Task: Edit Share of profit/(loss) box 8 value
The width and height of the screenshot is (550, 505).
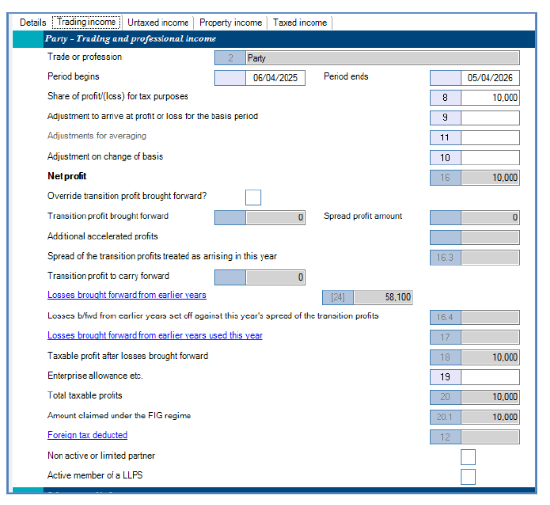Action: 490,98
